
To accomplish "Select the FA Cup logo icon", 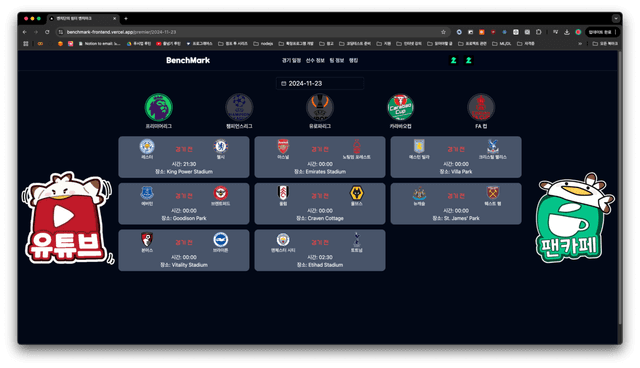I will (481, 107).
